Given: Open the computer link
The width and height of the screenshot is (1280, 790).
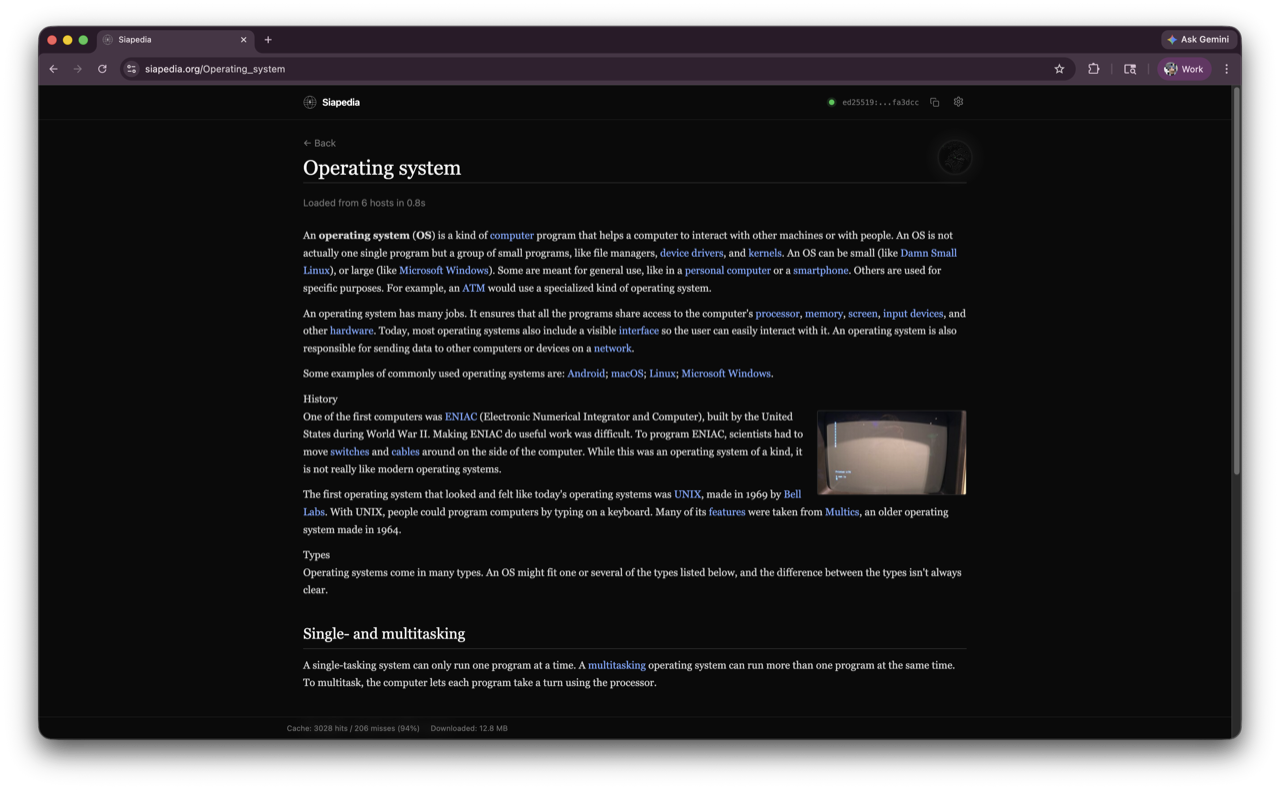Looking at the screenshot, I should 512,236.
